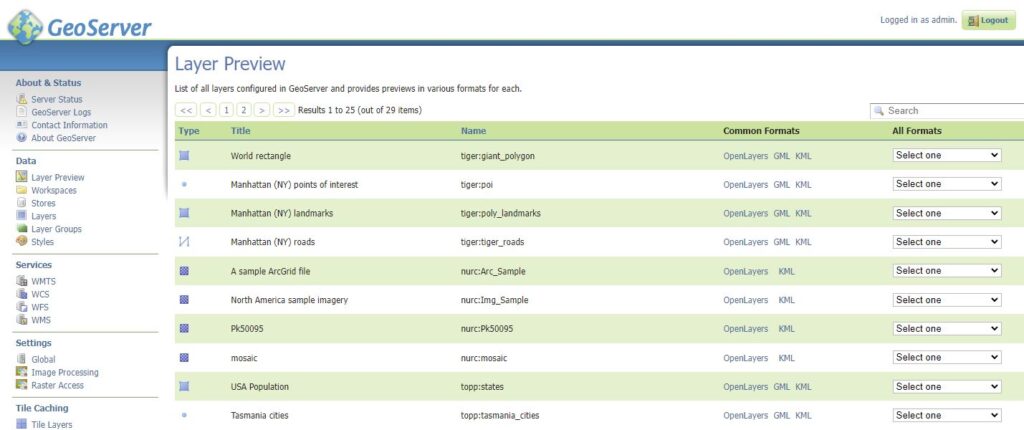Click the Image Processing icon

pos(22,372)
